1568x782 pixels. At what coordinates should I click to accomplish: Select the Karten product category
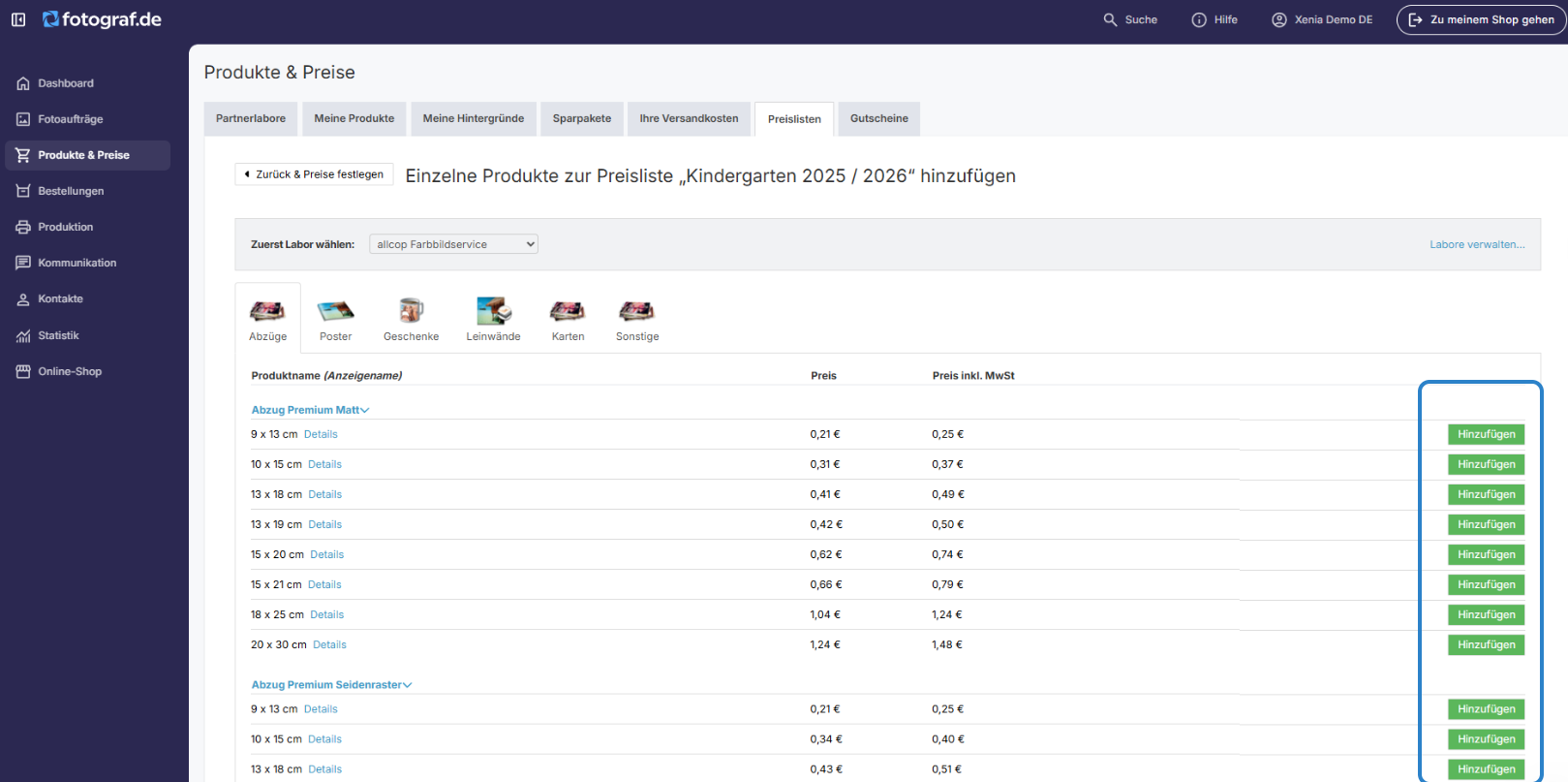tap(569, 319)
